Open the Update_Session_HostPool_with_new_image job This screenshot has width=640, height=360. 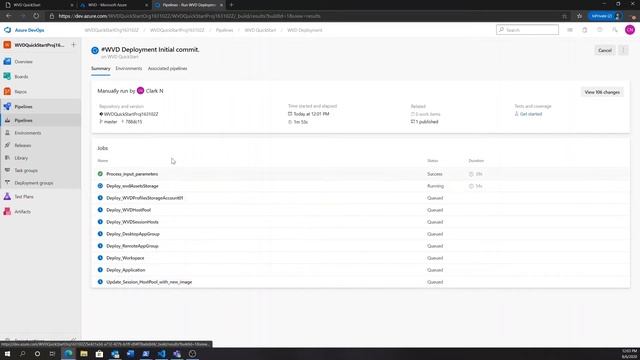(x=149, y=282)
